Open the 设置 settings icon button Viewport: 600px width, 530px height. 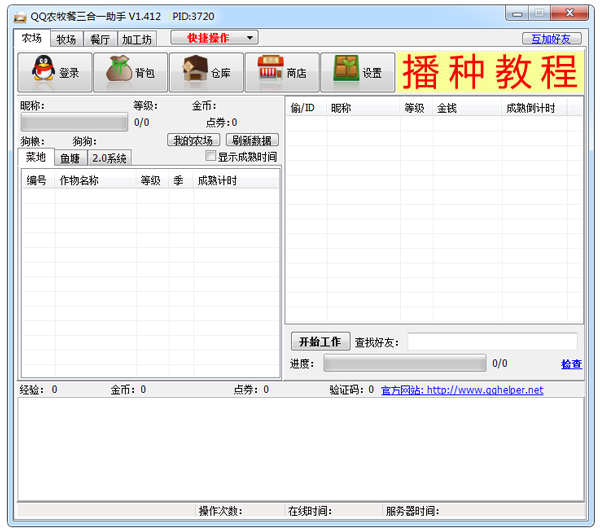pyautogui.click(x=357, y=72)
